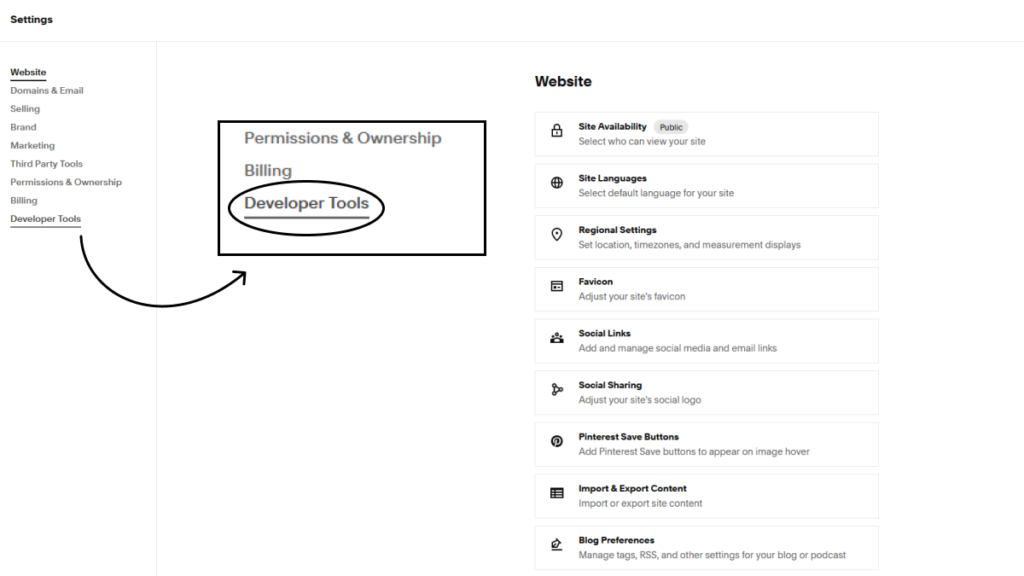Click the location pin icon for Regional Settings

pyautogui.click(x=556, y=234)
